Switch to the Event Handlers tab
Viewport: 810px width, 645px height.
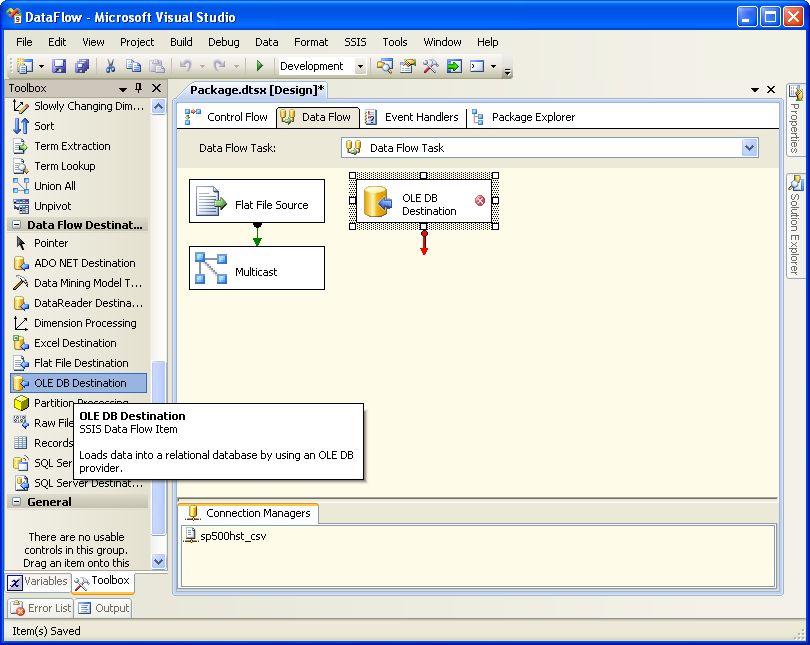(412, 117)
